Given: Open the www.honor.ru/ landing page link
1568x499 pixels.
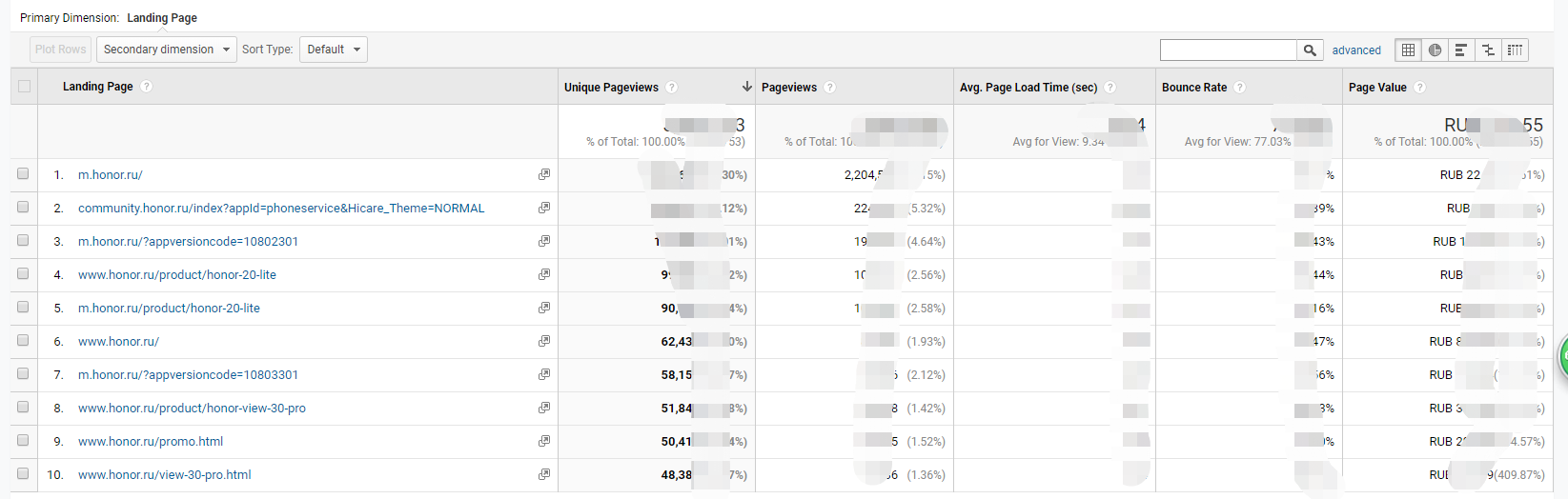Looking at the screenshot, I should pyautogui.click(x=118, y=342).
